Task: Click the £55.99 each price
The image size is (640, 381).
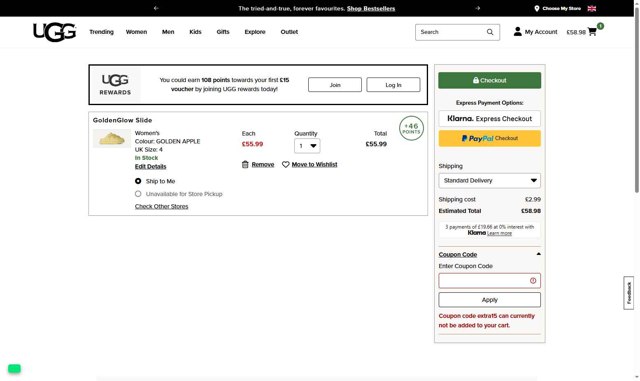Action: point(252,144)
